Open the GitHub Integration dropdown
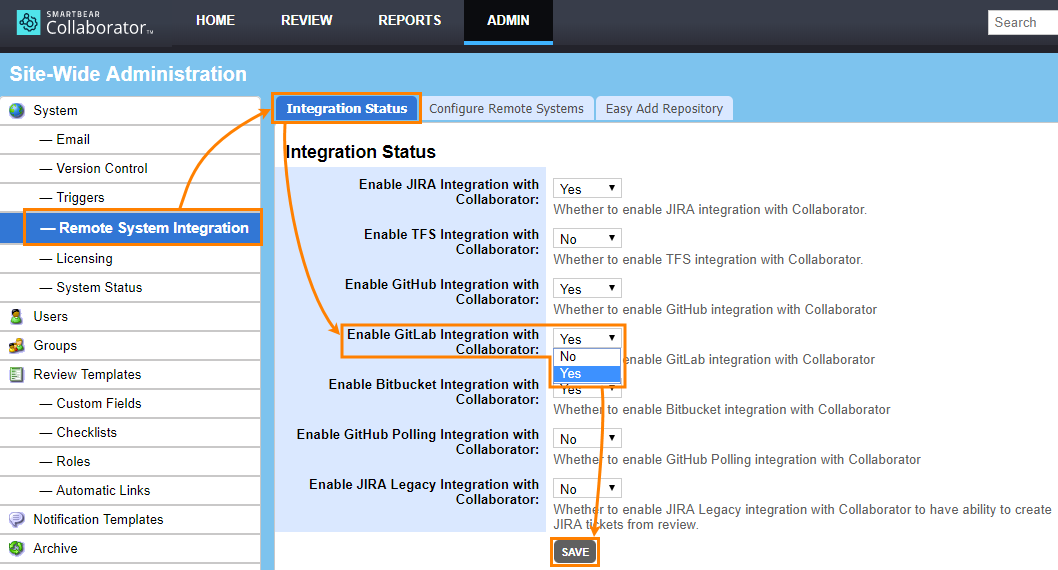Viewport: 1058px width, 570px height. click(x=587, y=289)
